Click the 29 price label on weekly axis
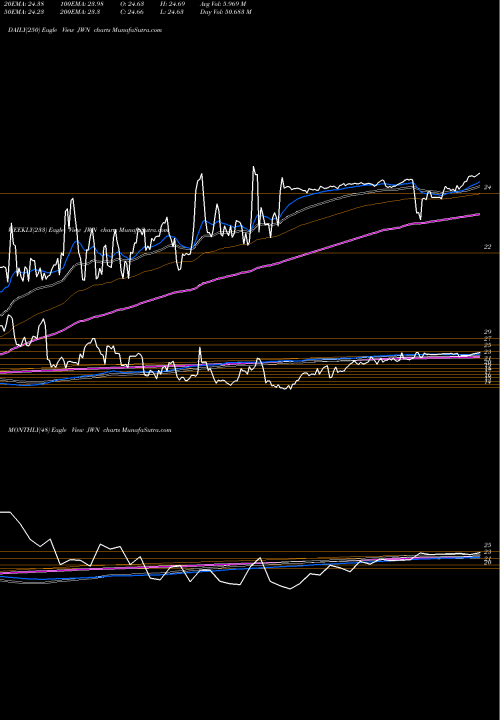Screen dimensions: 500x720 pyautogui.click(x=488, y=332)
